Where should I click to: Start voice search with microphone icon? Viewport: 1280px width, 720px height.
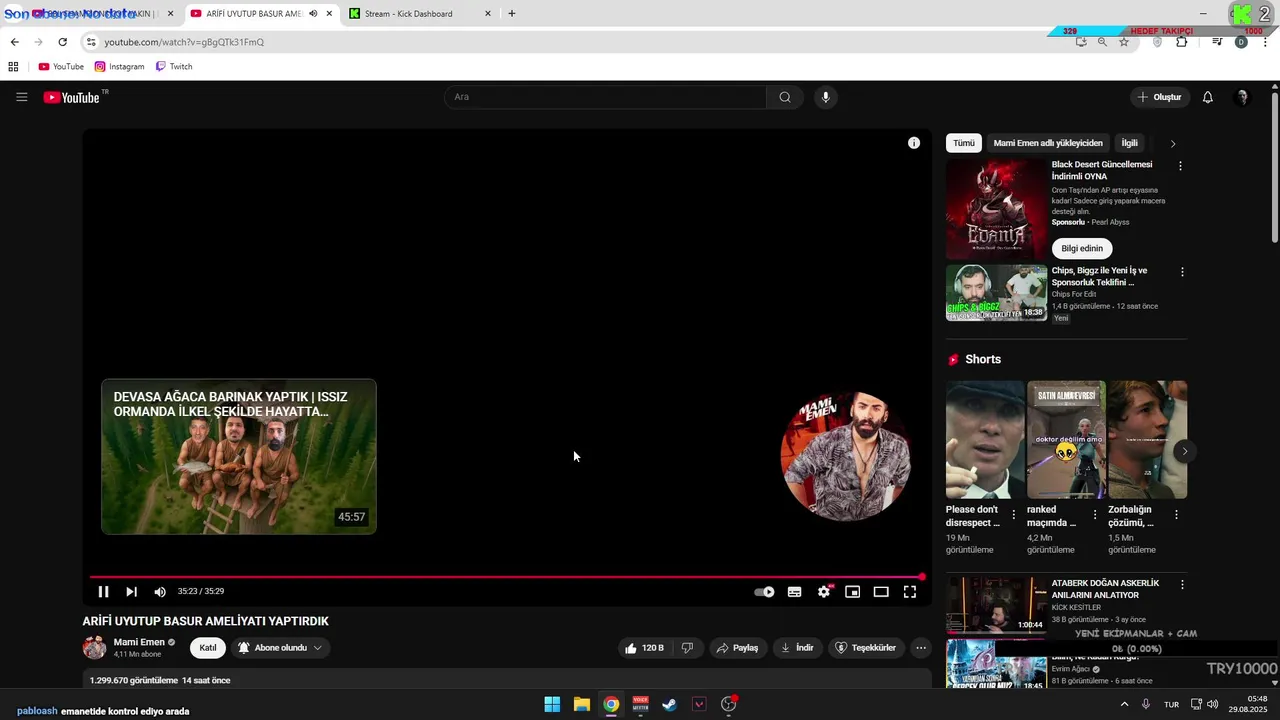pyautogui.click(x=825, y=97)
